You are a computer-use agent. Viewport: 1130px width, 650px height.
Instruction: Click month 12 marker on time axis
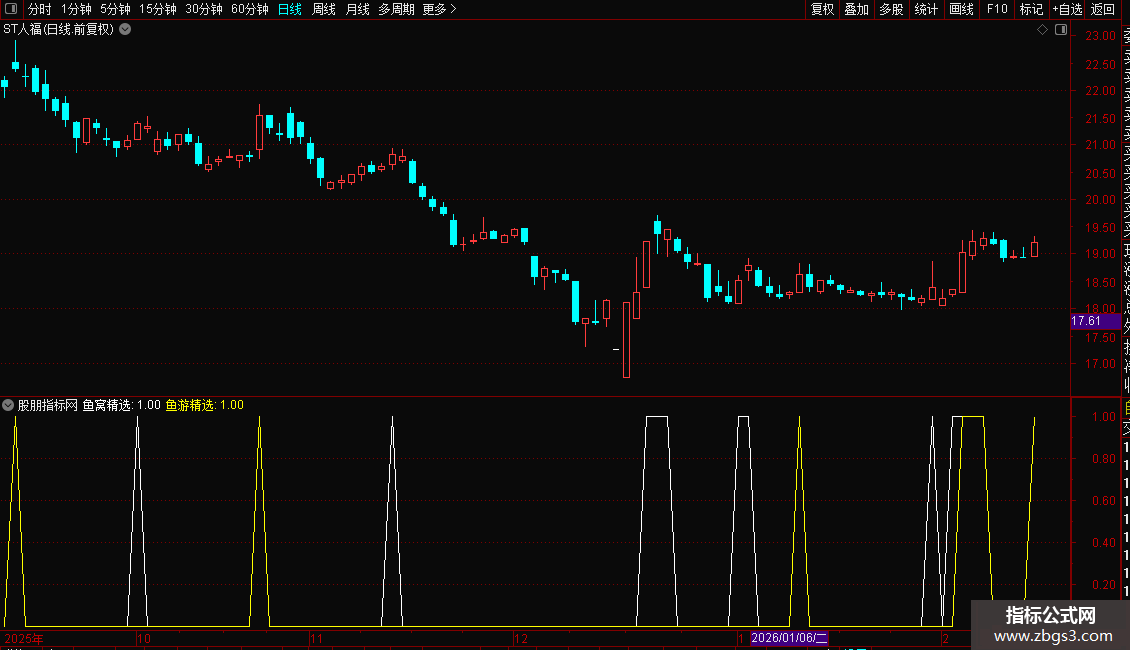click(521, 638)
